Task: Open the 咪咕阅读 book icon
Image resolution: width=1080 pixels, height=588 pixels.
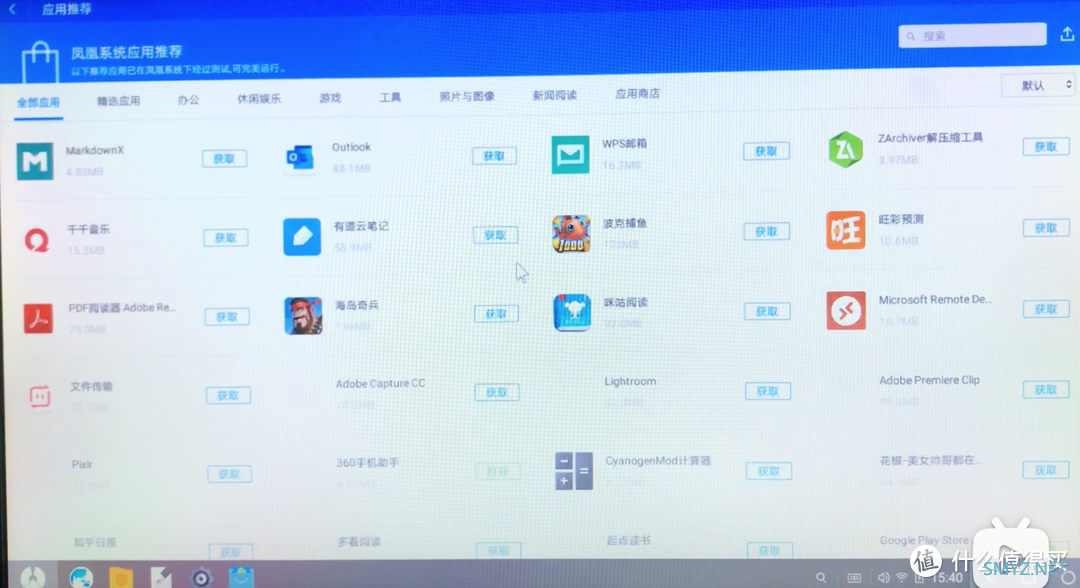Action: click(x=572, y=313)
